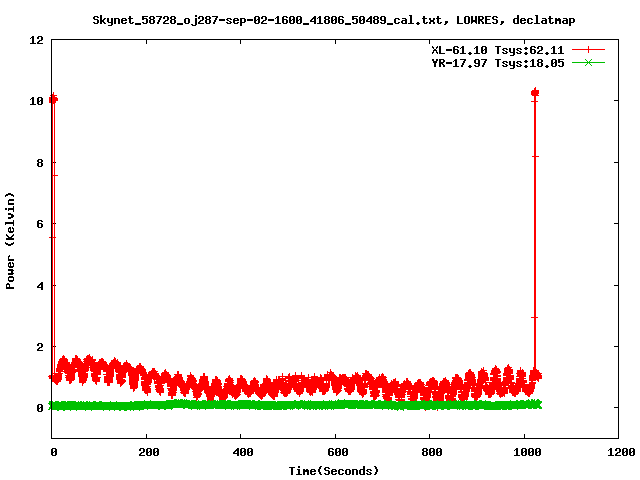640x480 pixels.
Task: Click the y-axis tick label 8
Action: click(x=40, y=163)
